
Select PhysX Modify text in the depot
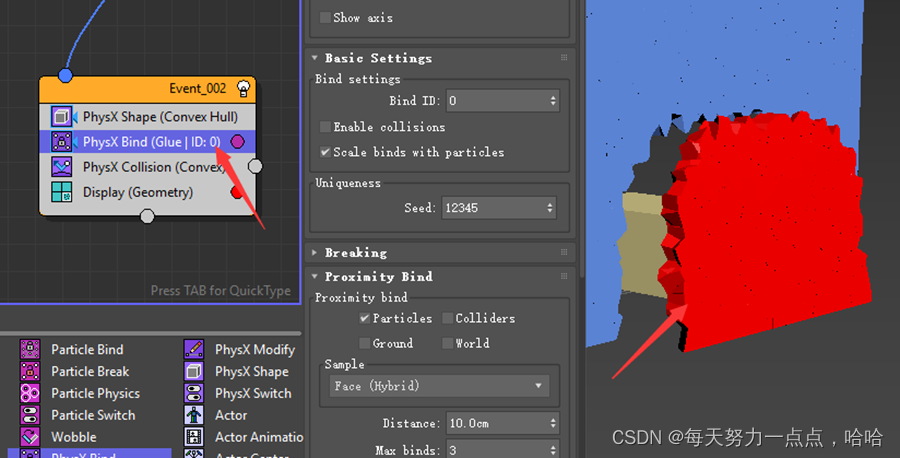pyautogui.click(x=255, y=350)
